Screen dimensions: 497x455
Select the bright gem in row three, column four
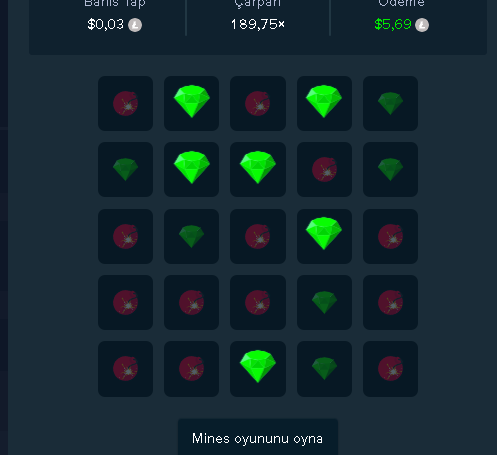(x=324, y=236)
